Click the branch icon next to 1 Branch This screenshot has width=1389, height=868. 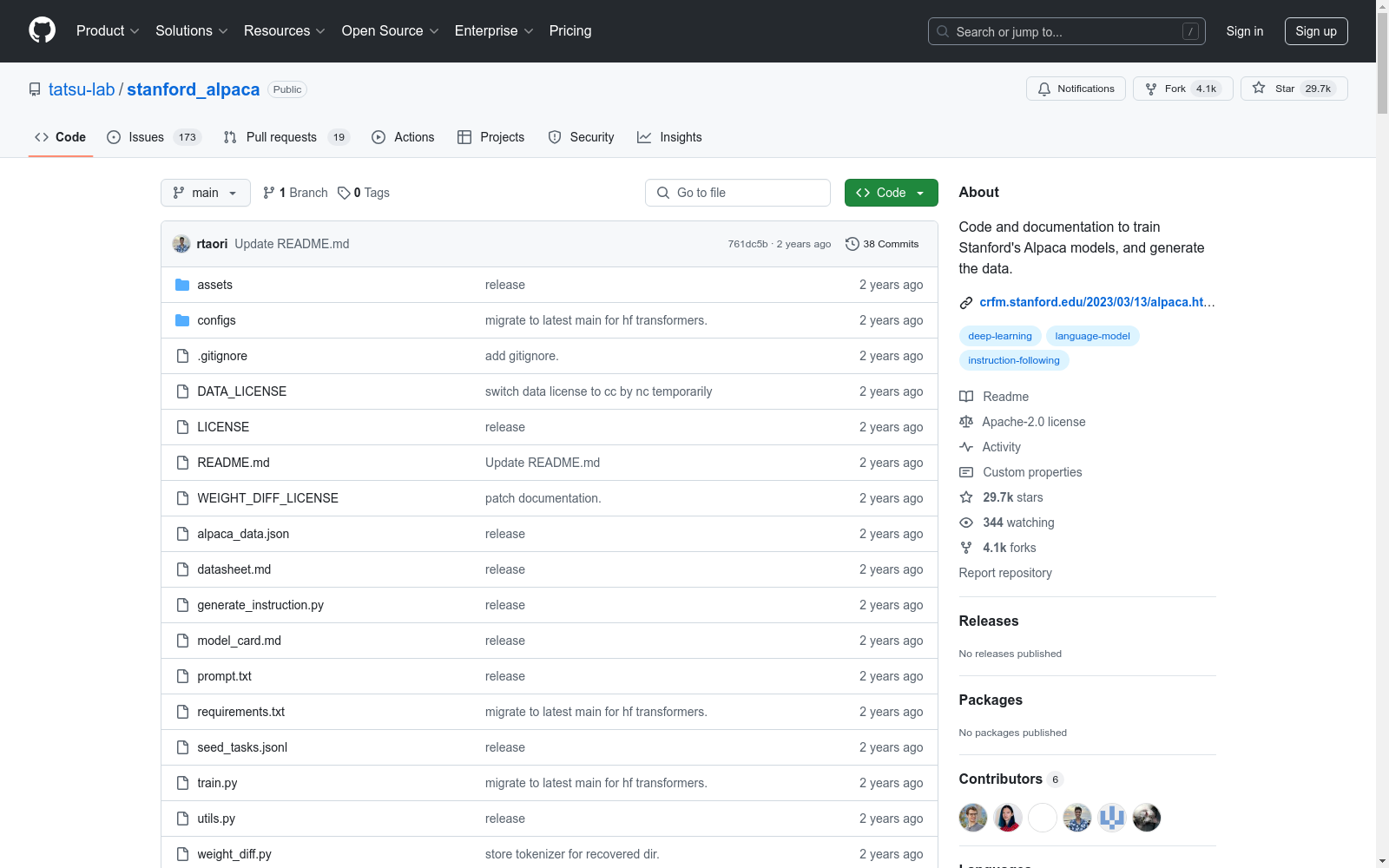pyautogui.click(x=269, y=193)
